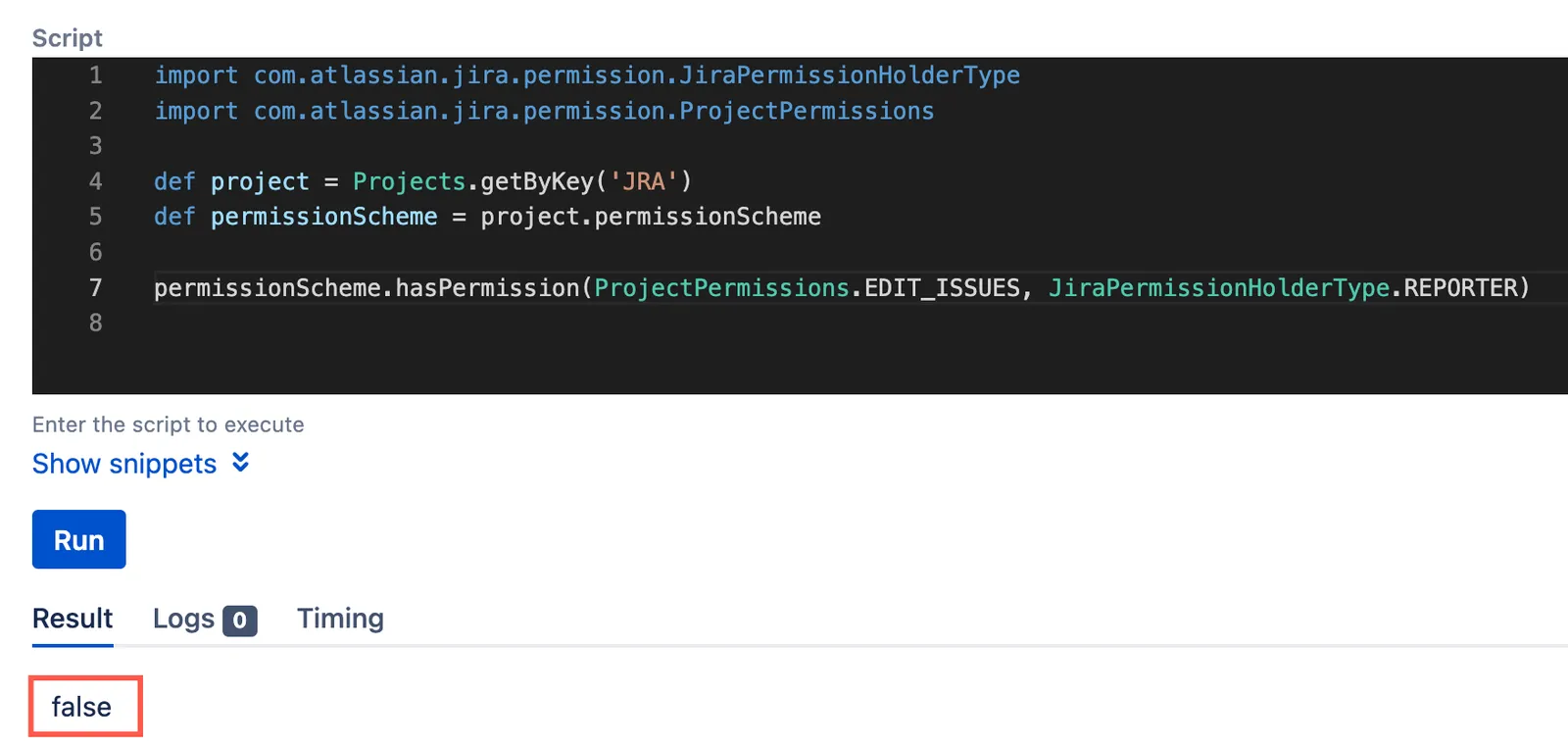1568x746 pixels.
Task: Click the JiraPermissionHolderType import on line 1
Action: pyautogui.click(x=849, y=75)
